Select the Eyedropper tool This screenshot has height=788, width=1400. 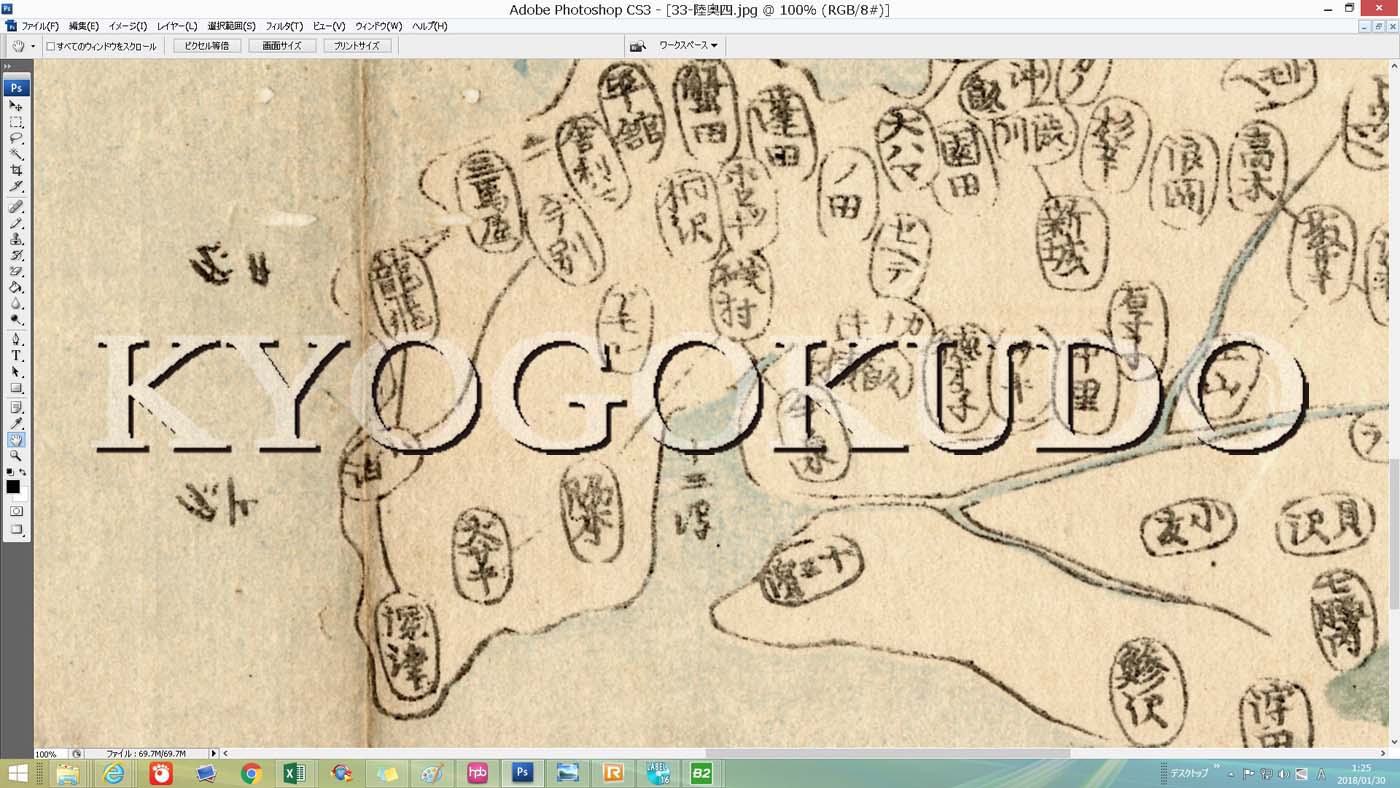coord(16,423)
